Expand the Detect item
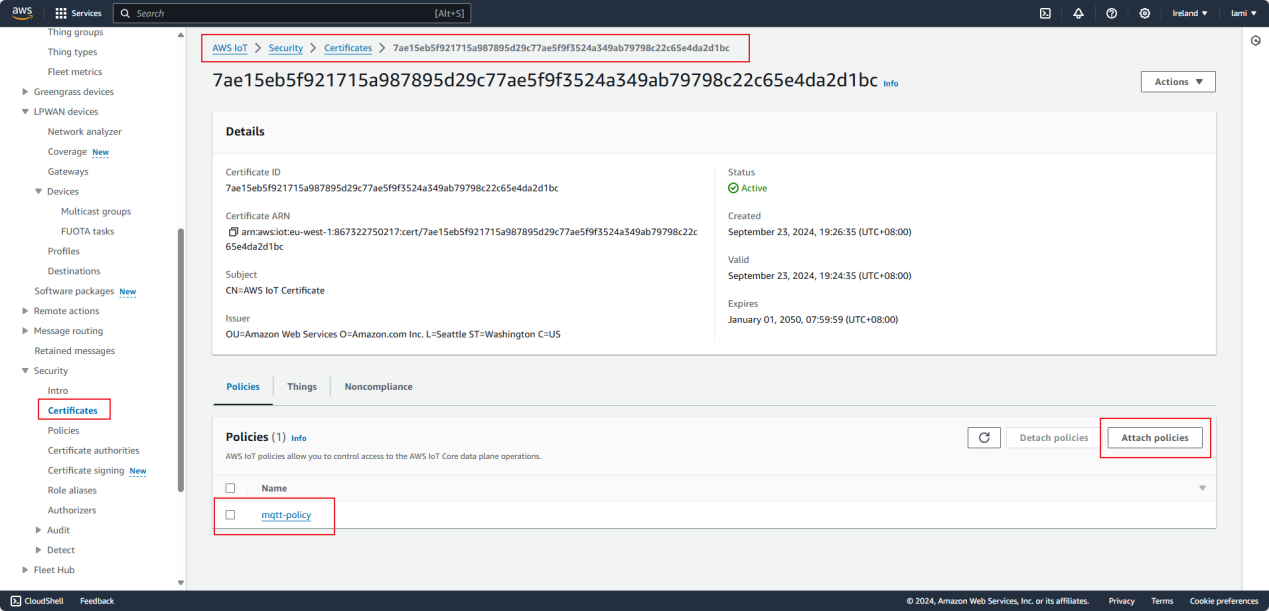 [x=39, y=550]
